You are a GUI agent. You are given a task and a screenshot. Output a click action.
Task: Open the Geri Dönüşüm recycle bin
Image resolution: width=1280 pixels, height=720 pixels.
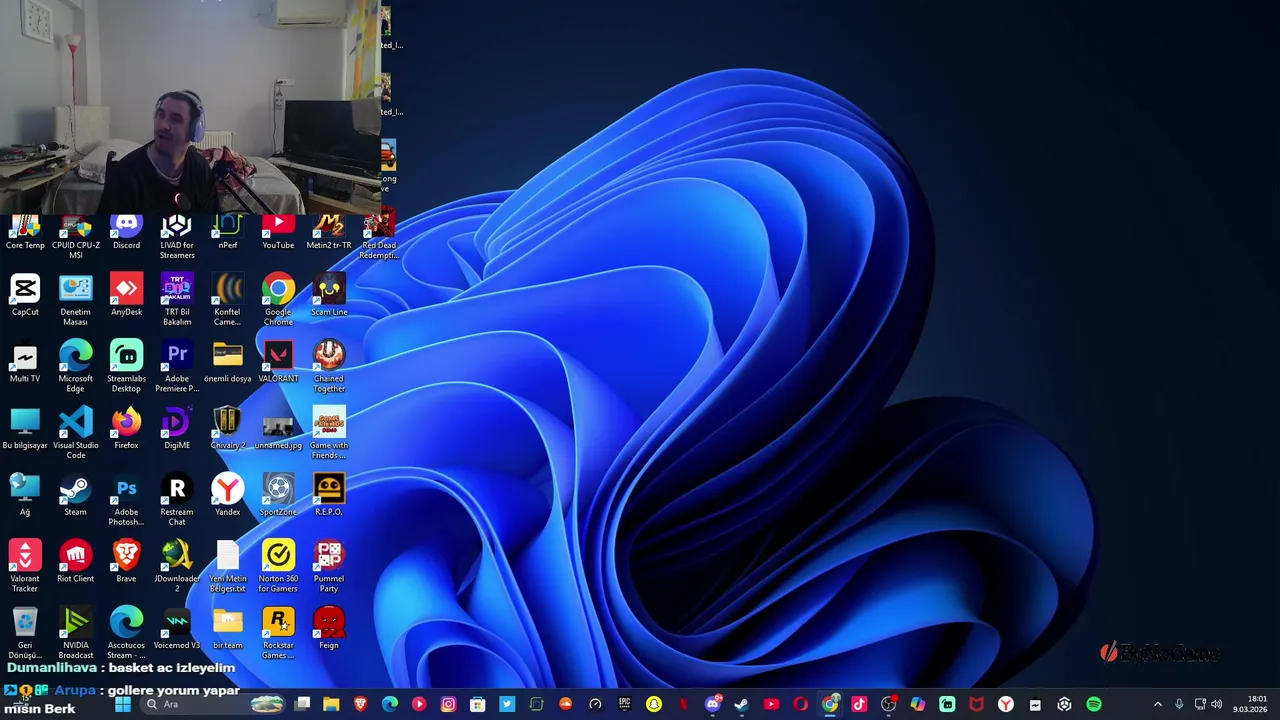coord(25,633)
